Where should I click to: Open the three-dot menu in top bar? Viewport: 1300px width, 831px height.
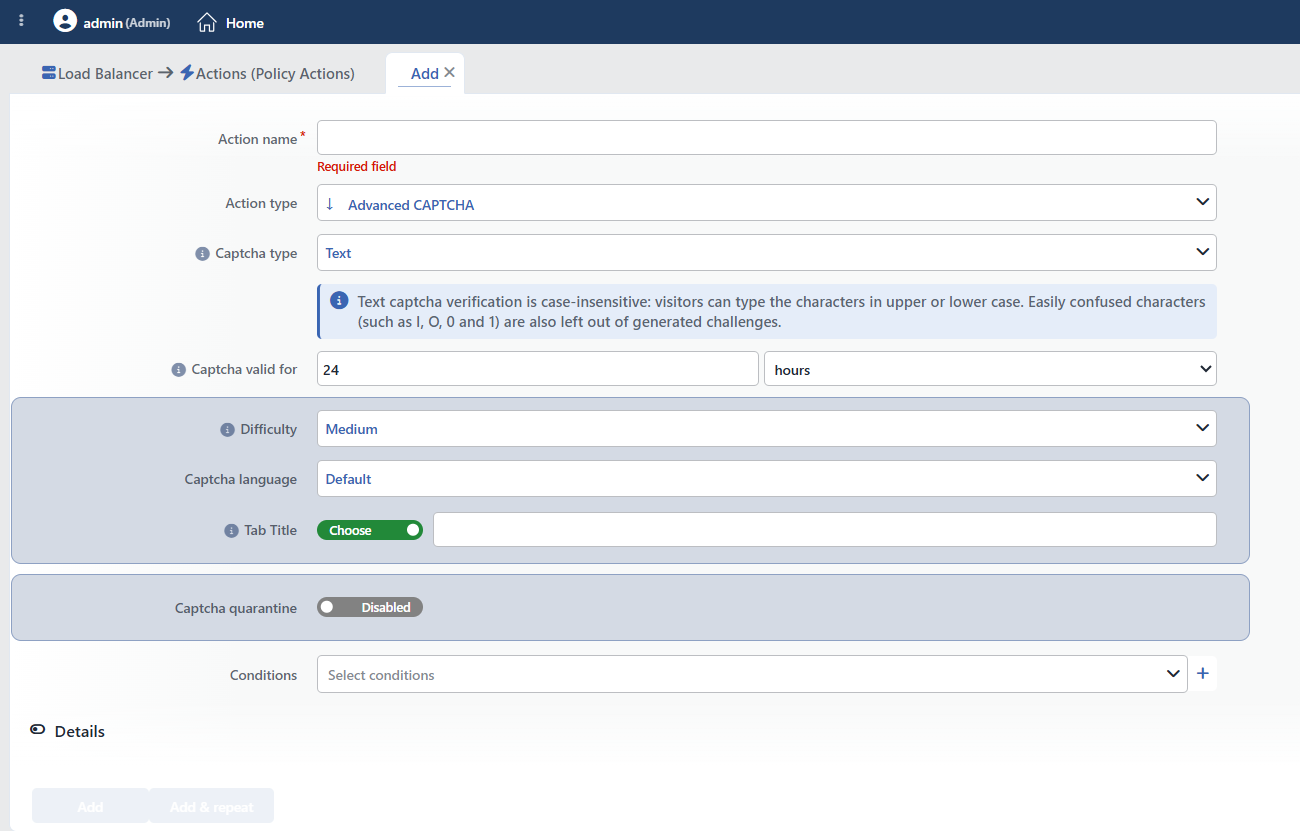(22, 21)
